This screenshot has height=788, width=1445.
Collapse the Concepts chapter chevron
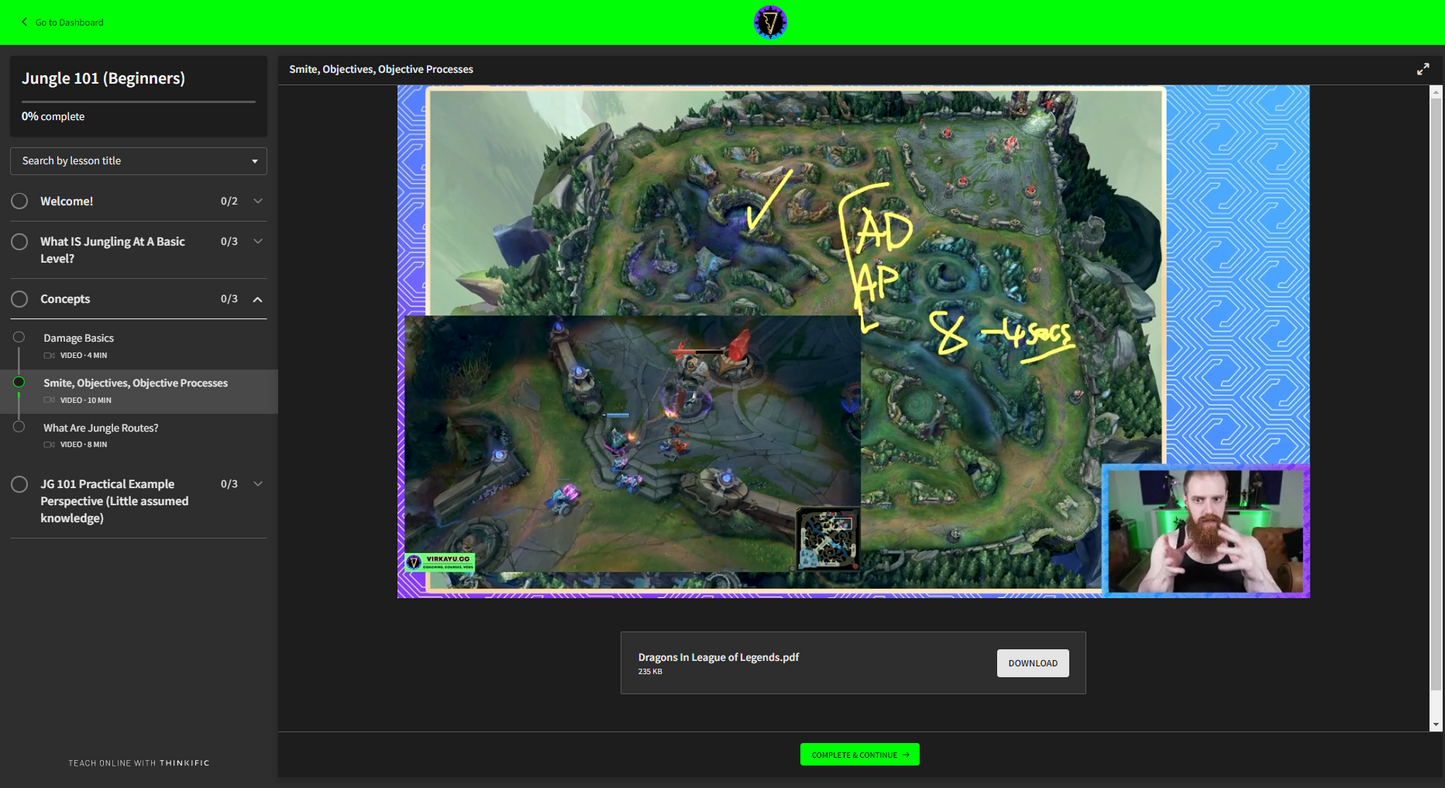click(x=258, y=299)
